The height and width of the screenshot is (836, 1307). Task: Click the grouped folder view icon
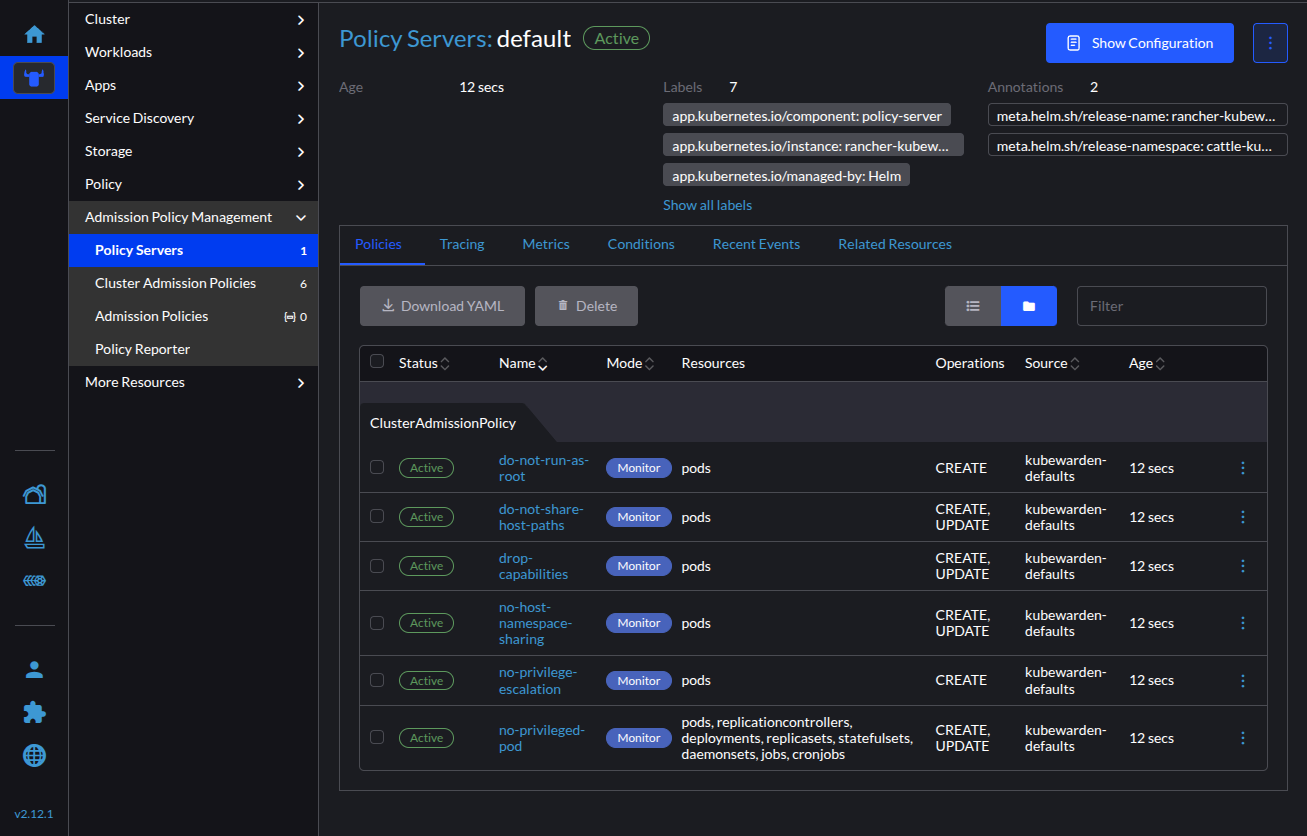coord(1029,306)
